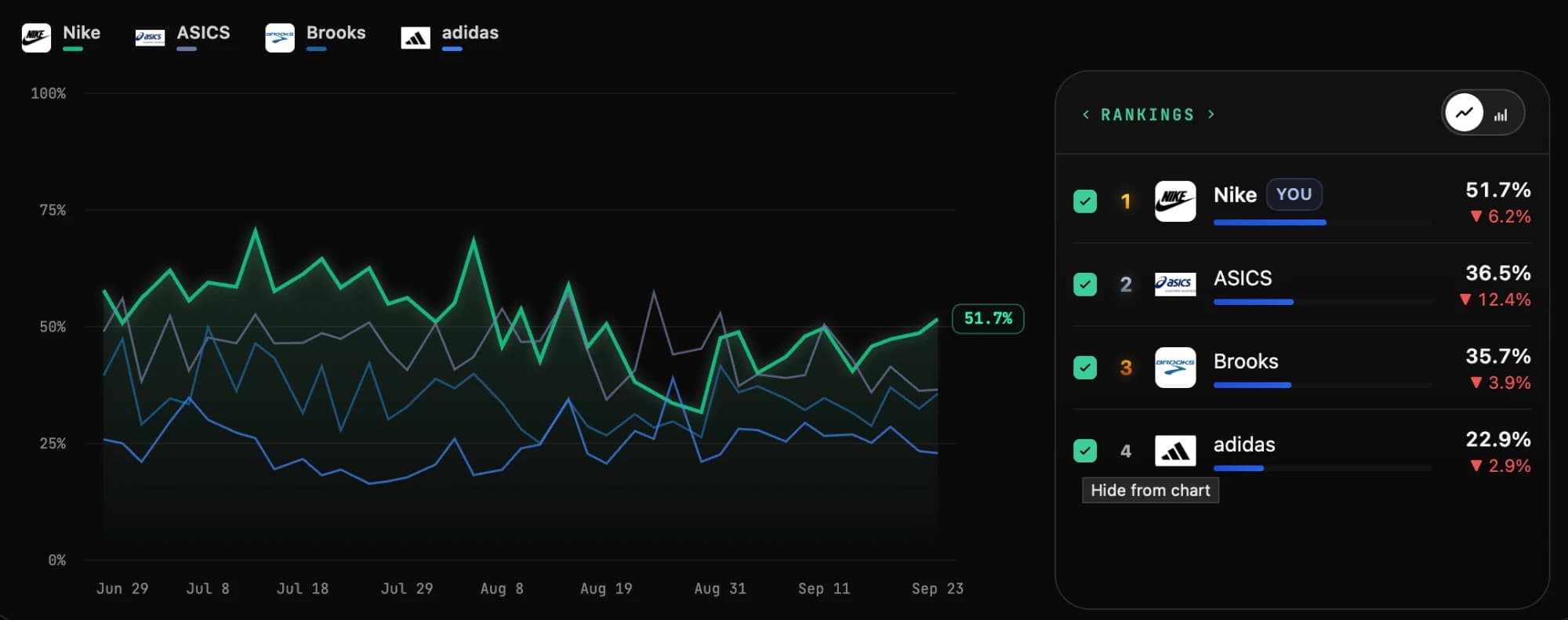Click Nike's blue share progress bar
1568x620 pixels.
tap(1270, 223)
